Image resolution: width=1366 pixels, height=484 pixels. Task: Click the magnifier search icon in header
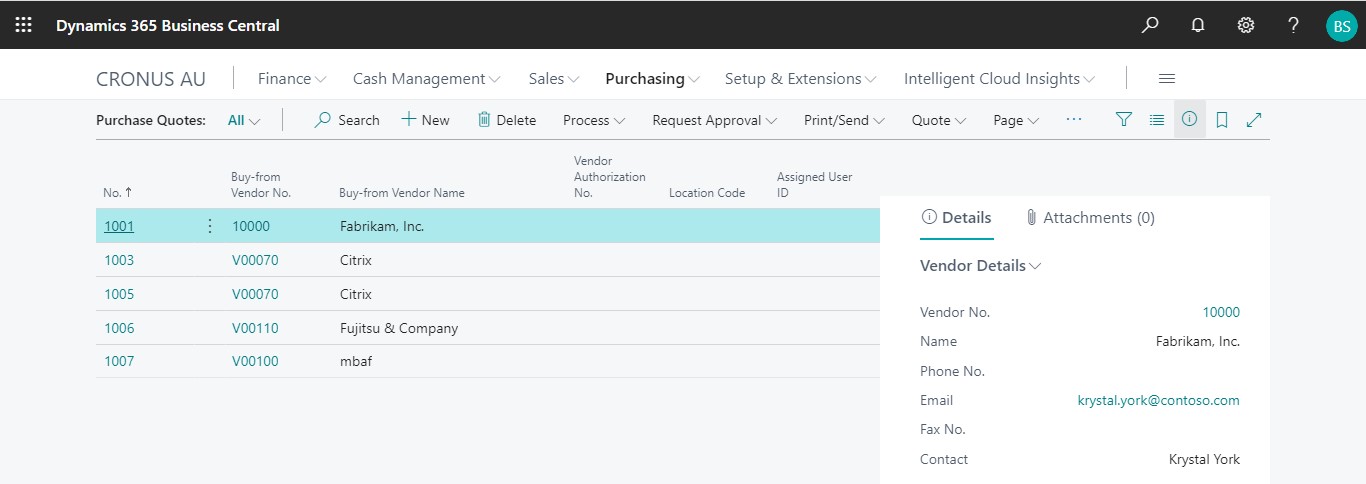(x=1150, y=25)
